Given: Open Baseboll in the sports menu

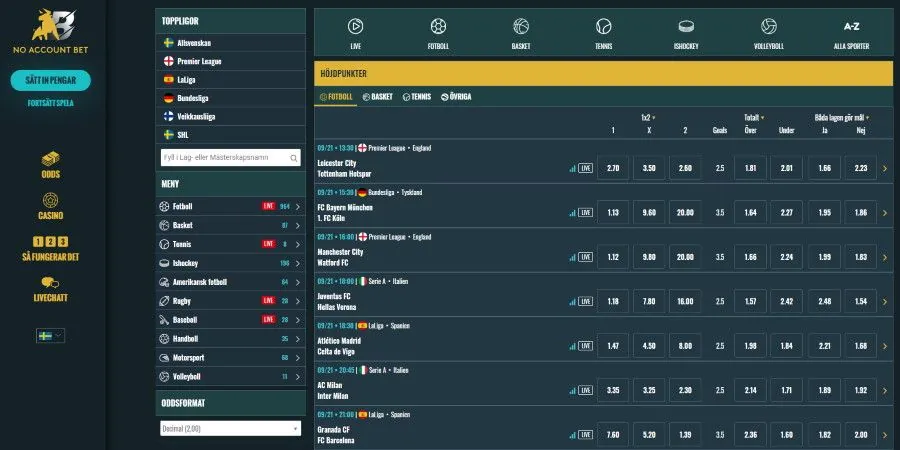Looking at the screenshot, I should (x=230, y=320).
